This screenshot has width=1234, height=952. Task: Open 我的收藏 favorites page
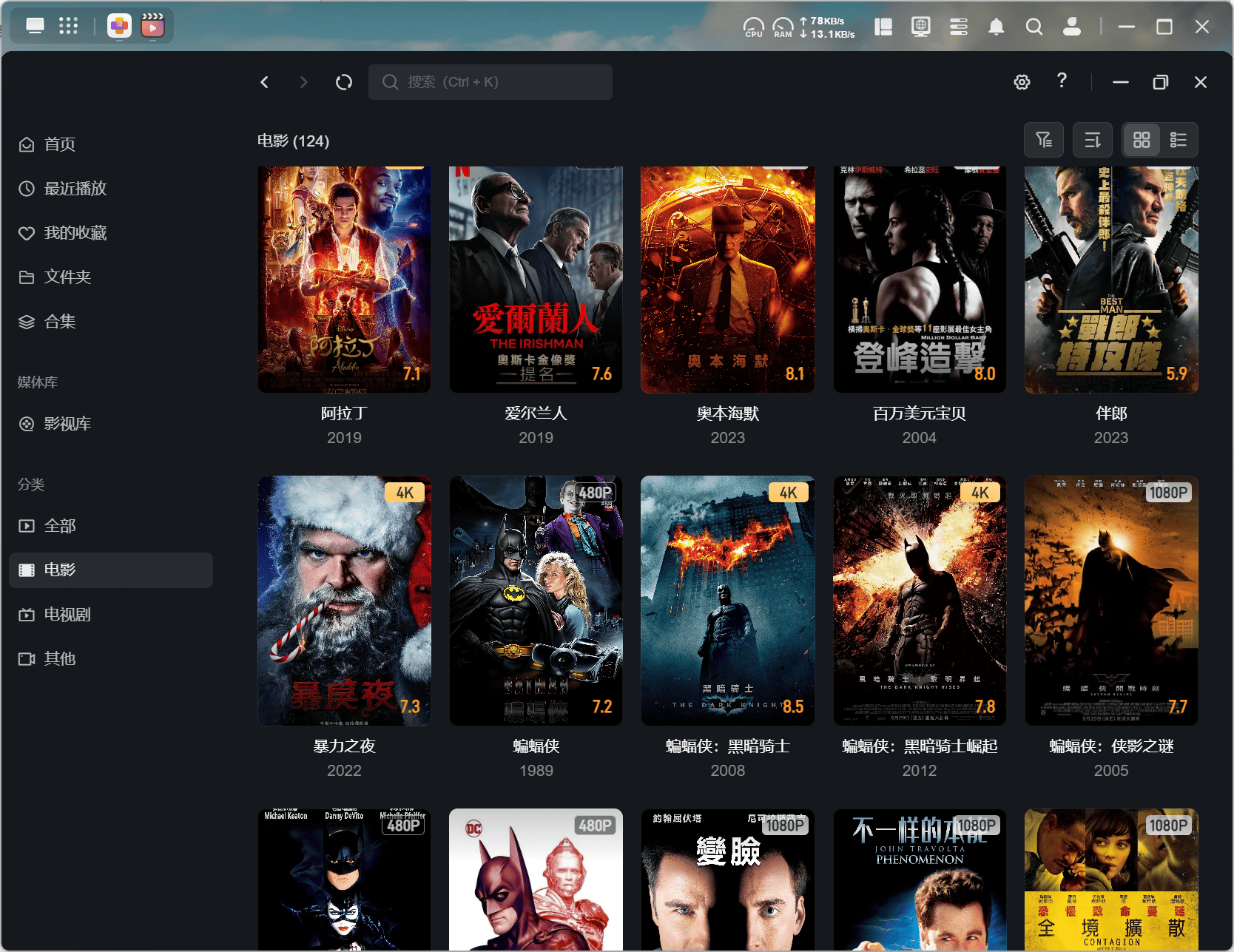(x=75, y=233)
